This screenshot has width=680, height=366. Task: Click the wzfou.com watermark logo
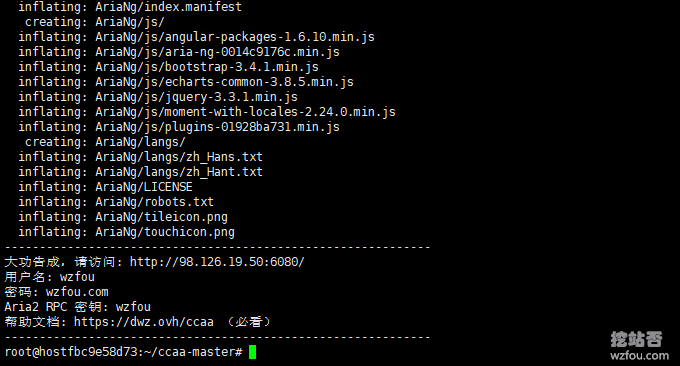coord(639,346)
